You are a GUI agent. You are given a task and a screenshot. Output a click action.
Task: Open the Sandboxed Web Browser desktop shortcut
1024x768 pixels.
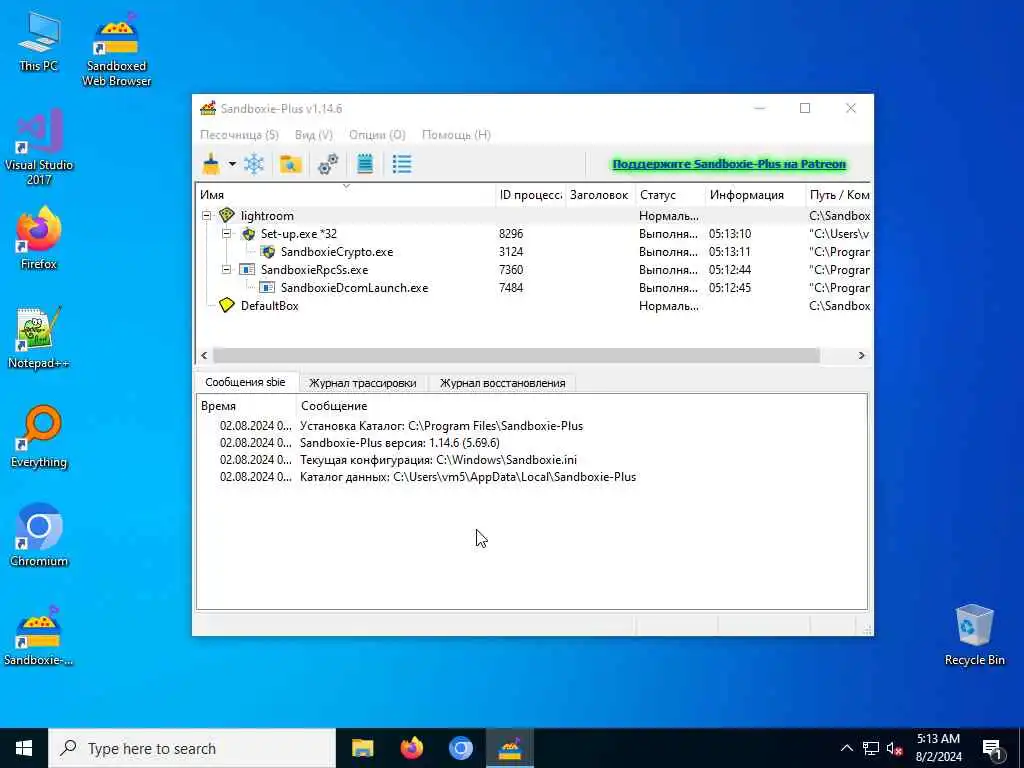pos(116,48)
